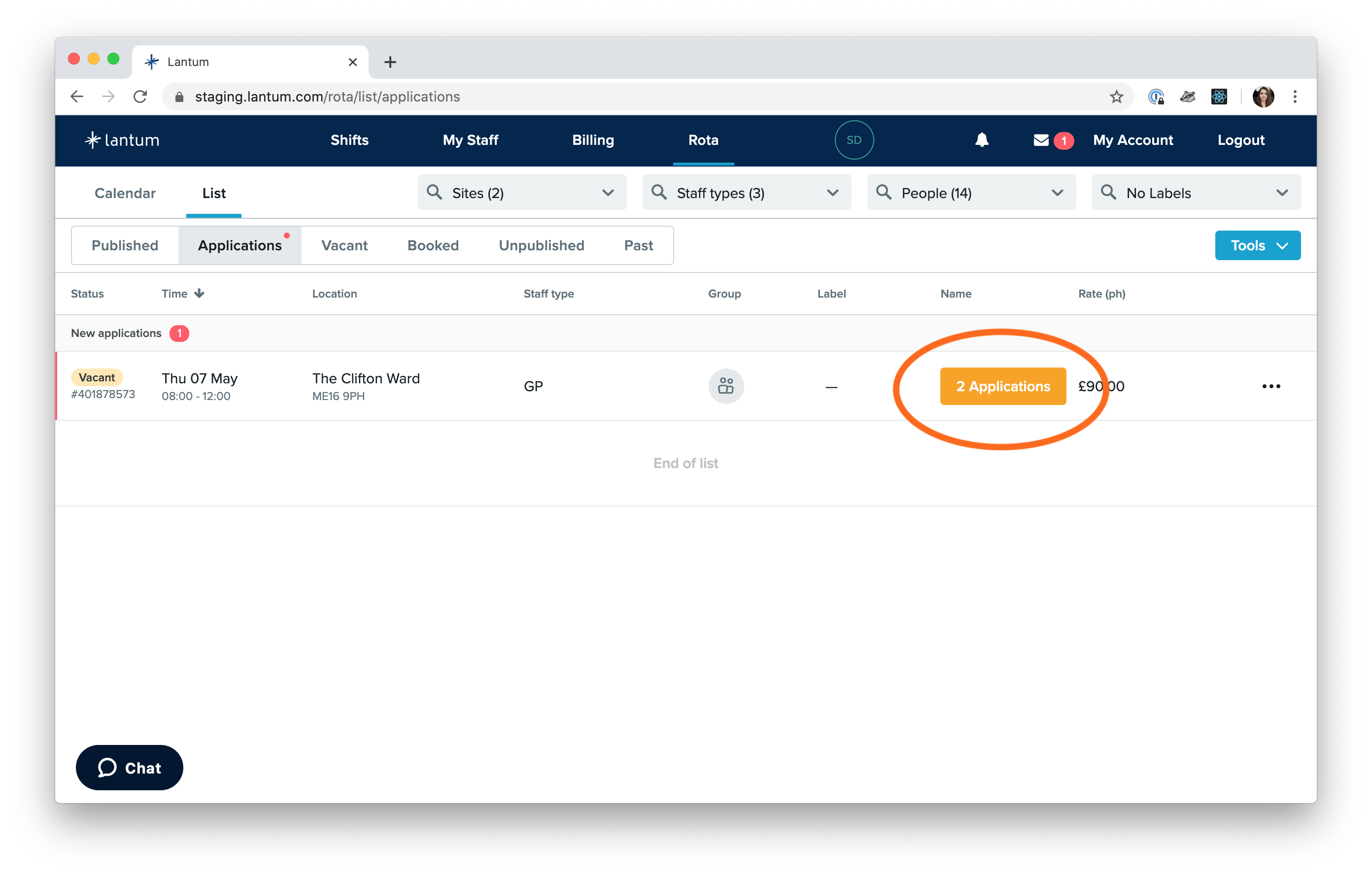1372x876 pixels.
Task: Click the 2 Applications button
Action: [x=1003, y=386]
